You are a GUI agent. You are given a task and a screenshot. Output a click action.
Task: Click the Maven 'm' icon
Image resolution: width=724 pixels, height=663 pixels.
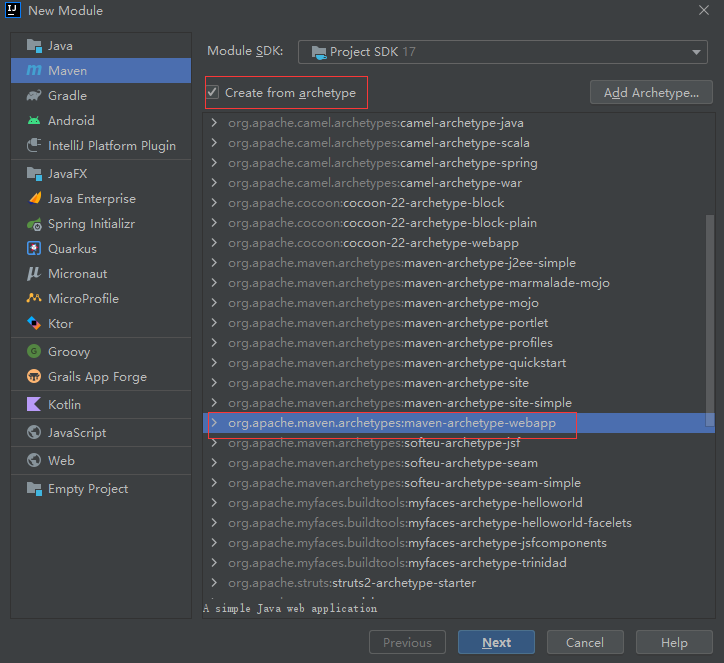(34, 70)
